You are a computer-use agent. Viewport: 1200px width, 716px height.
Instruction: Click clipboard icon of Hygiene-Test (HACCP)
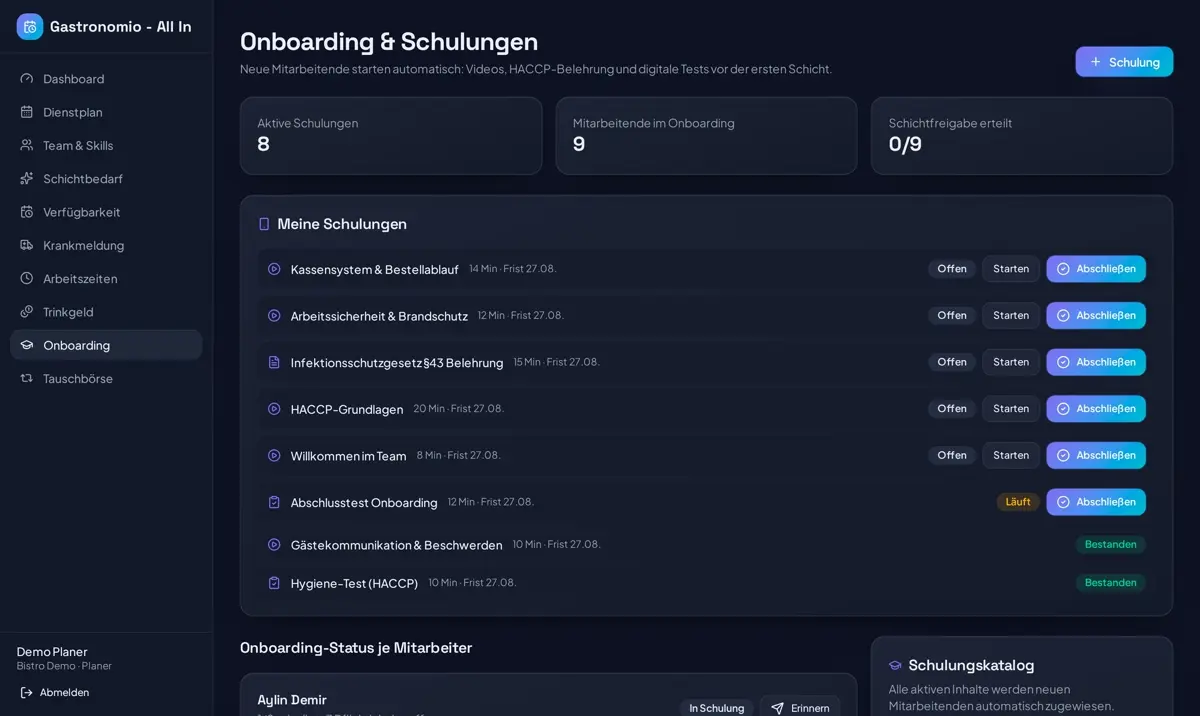274,583
